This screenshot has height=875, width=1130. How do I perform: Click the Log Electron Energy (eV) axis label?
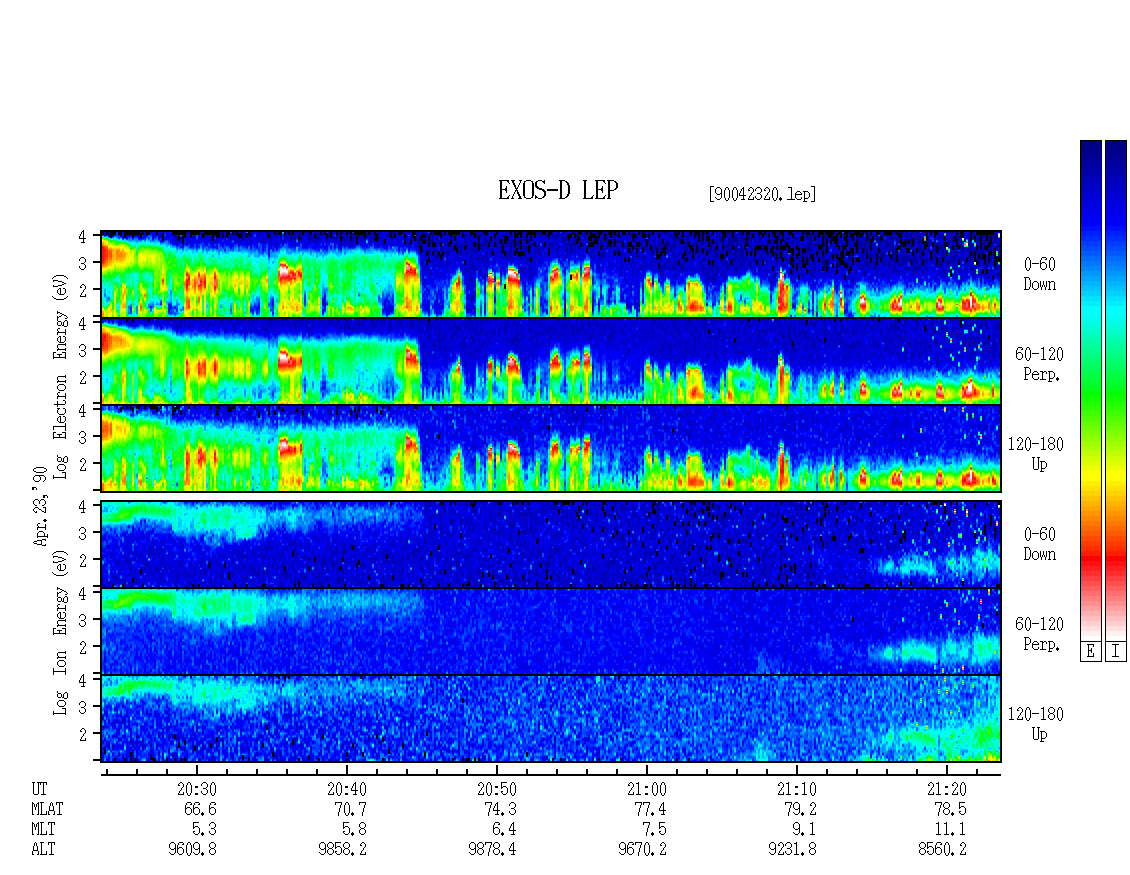[x=60, y=376]
